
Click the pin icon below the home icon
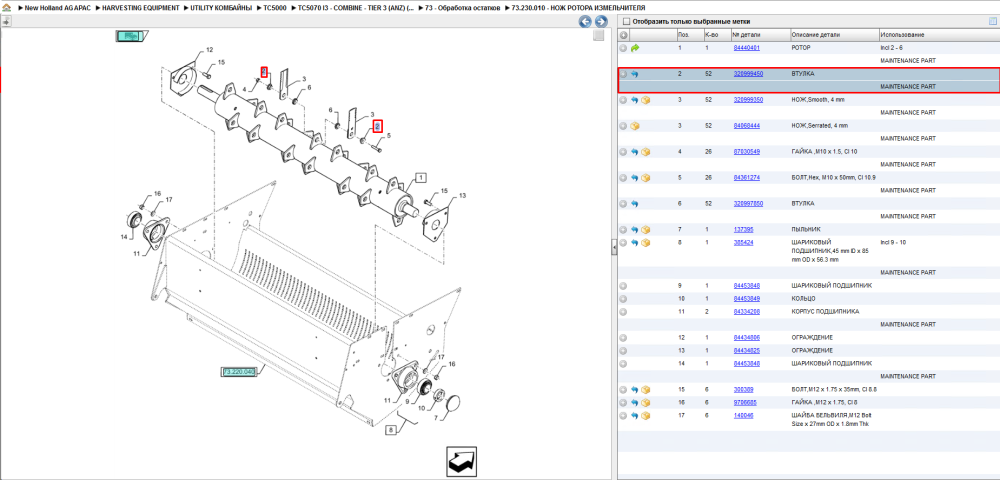[6, 21]
